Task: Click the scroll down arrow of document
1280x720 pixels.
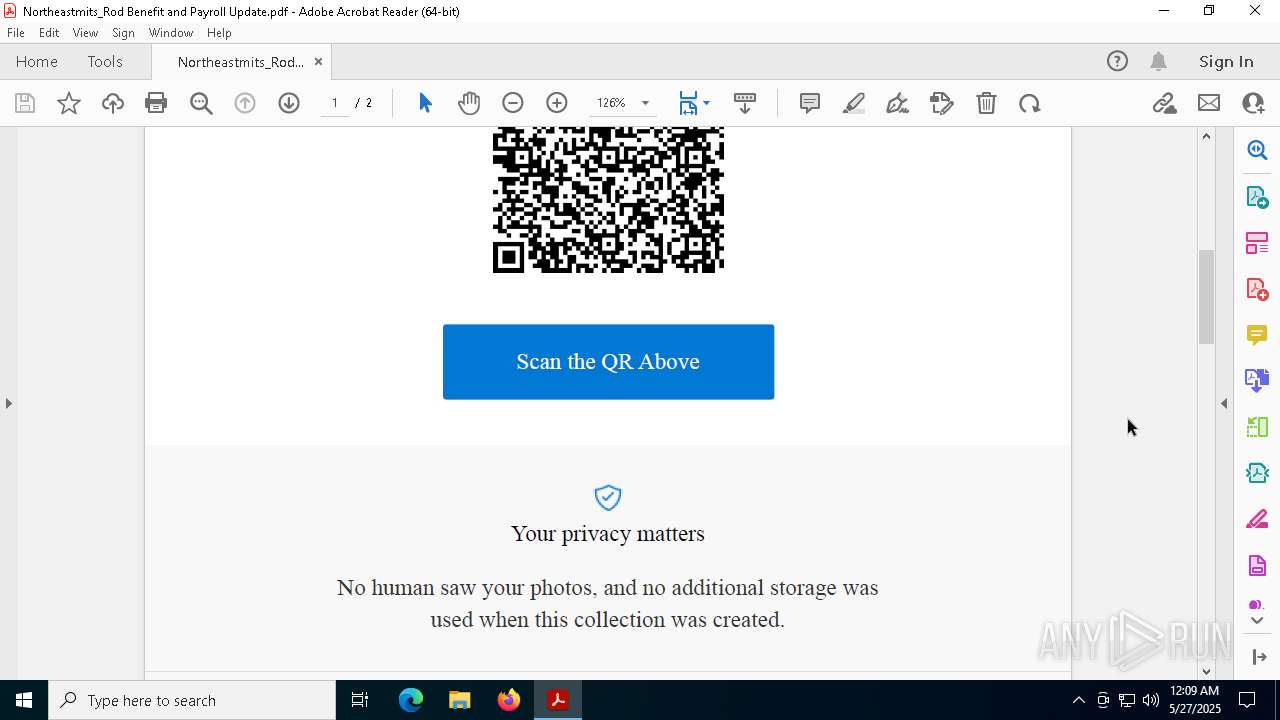Action: click(x=1206, y=671)
